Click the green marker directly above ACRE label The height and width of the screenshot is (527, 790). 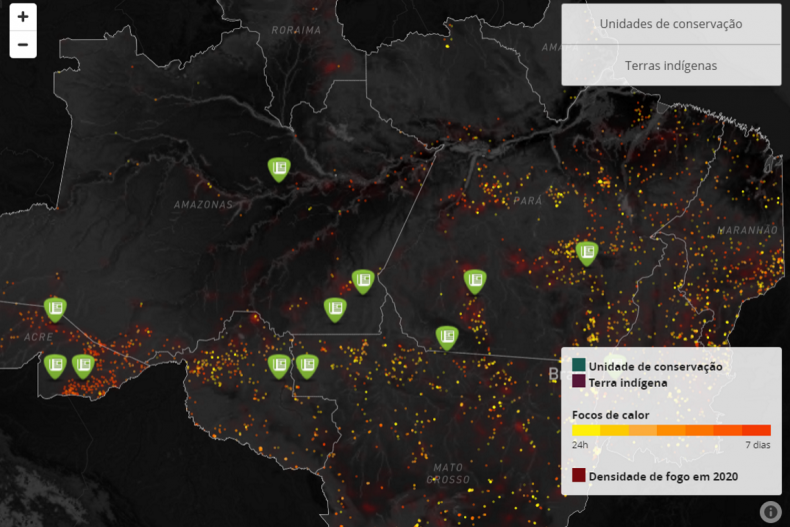pyautogui.click(x=55, y=308)
